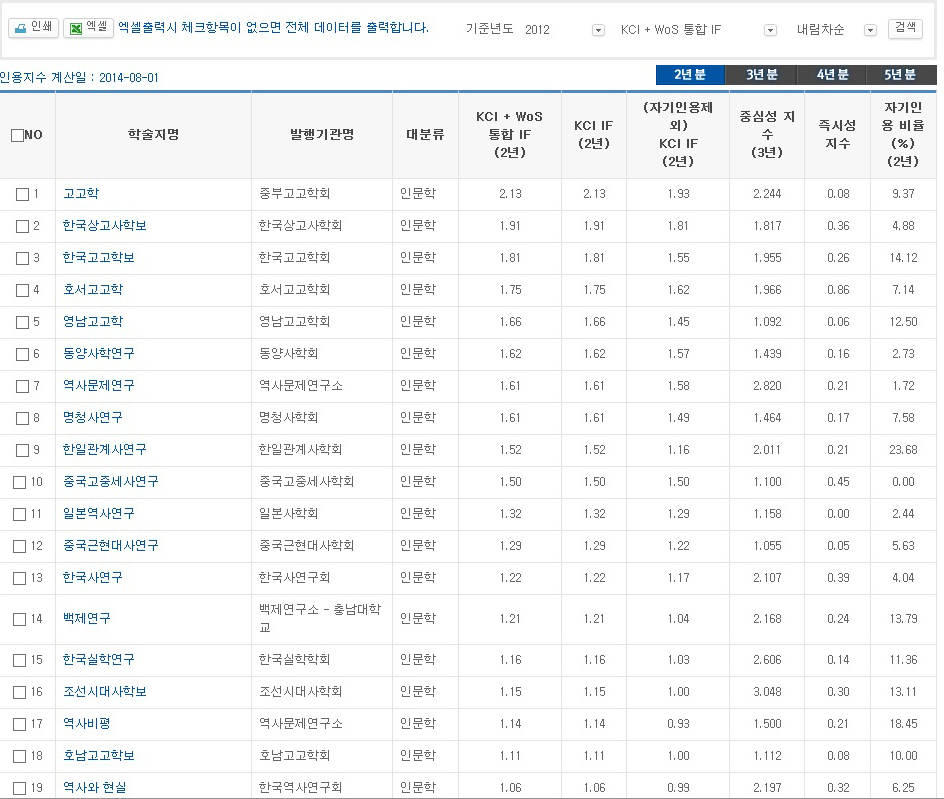This screenshot has width=944, height=799.
Task: Switch to the 4년분 tab
Action: (x=832, y=75)
